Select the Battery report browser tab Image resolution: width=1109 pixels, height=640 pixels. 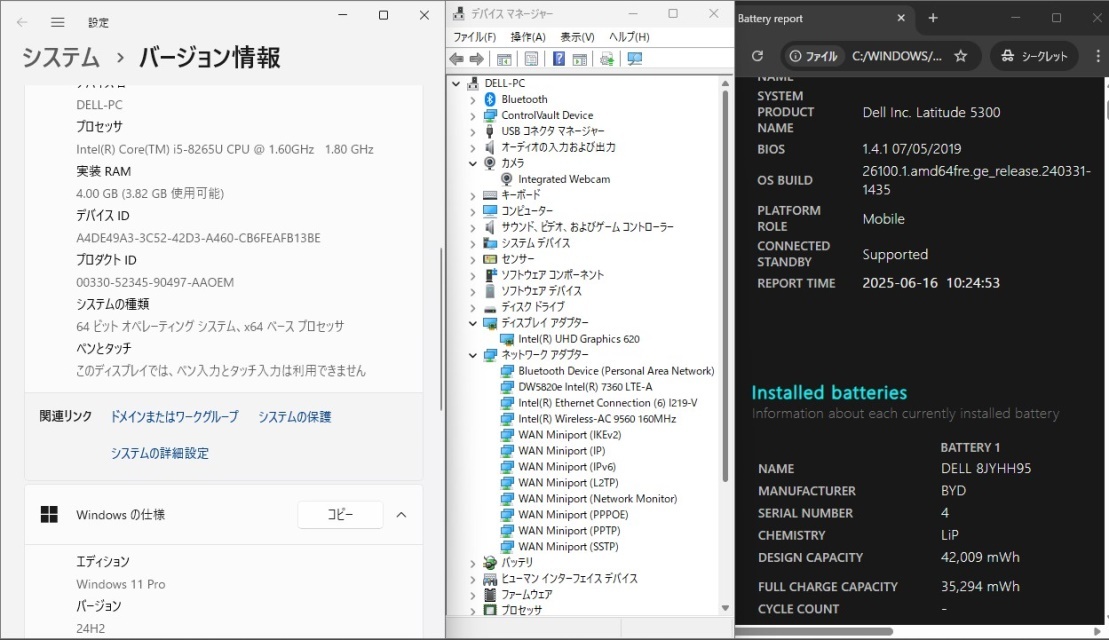820,18
